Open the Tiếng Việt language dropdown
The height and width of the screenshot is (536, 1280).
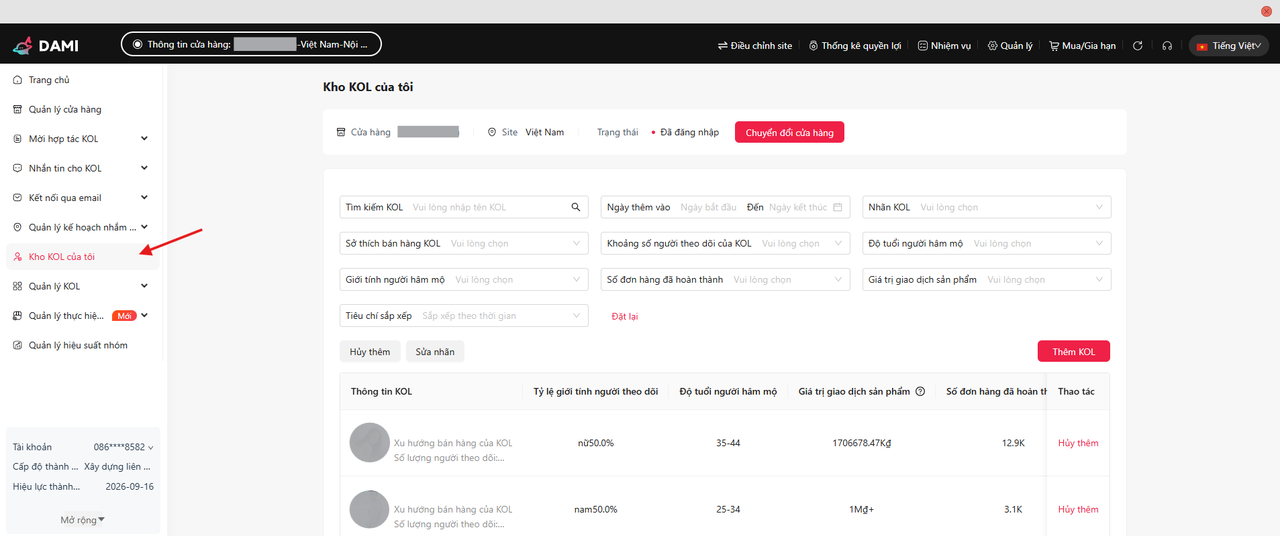click(x=1229, y=46)
